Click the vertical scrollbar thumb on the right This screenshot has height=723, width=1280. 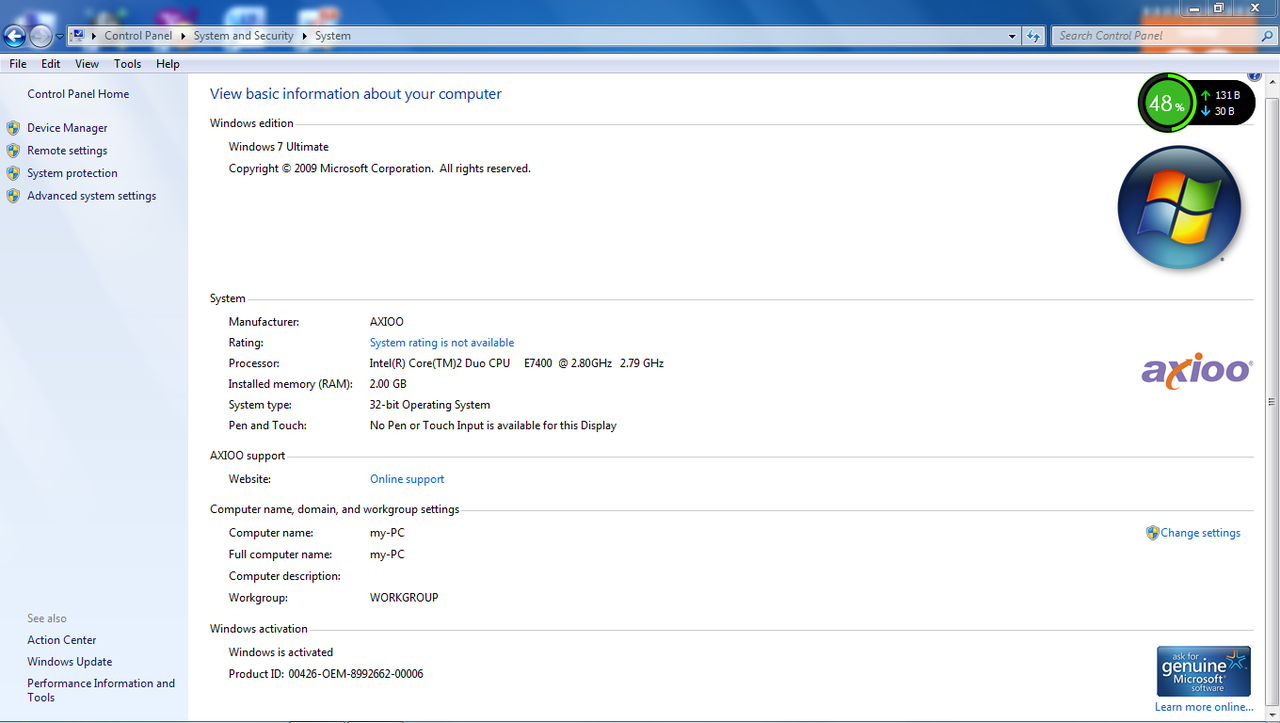tap(1273, 402)
